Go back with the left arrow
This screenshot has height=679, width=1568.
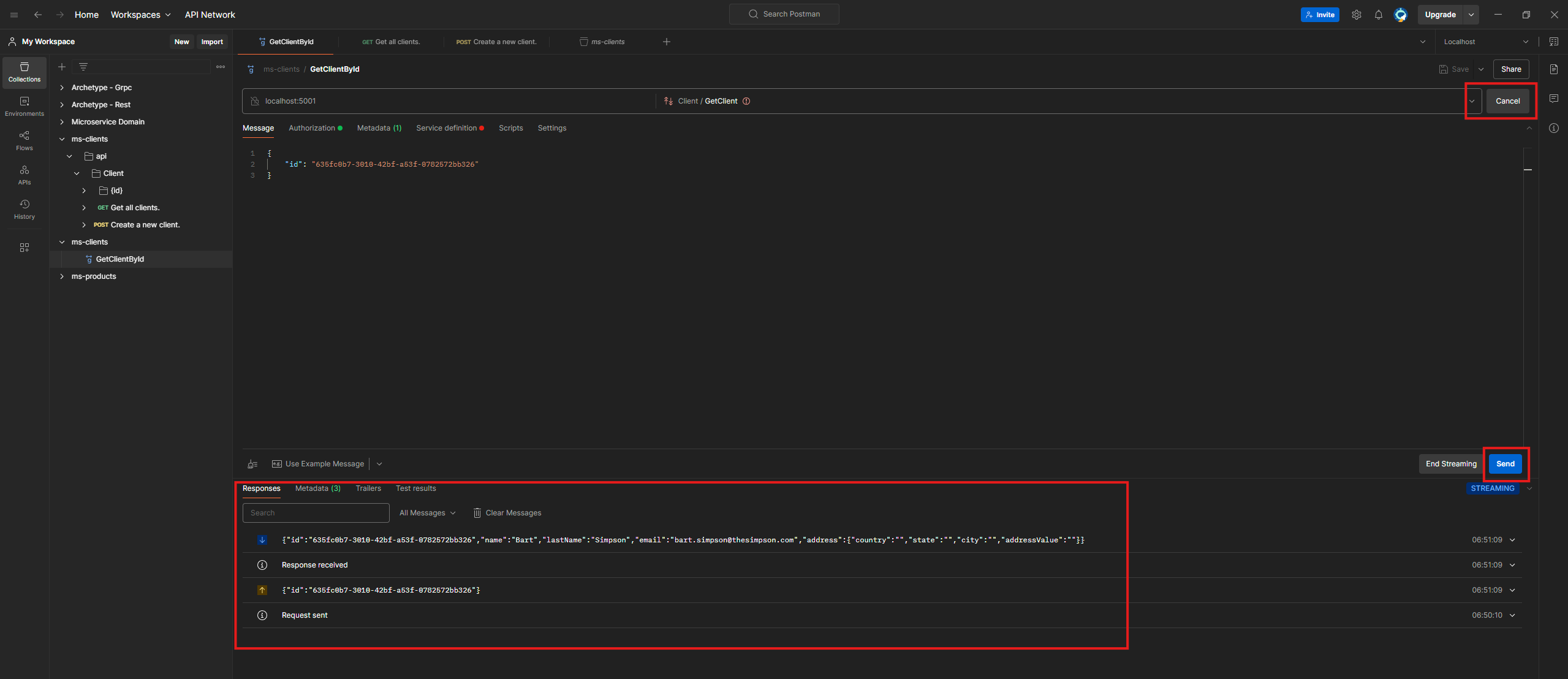point(38,15)
